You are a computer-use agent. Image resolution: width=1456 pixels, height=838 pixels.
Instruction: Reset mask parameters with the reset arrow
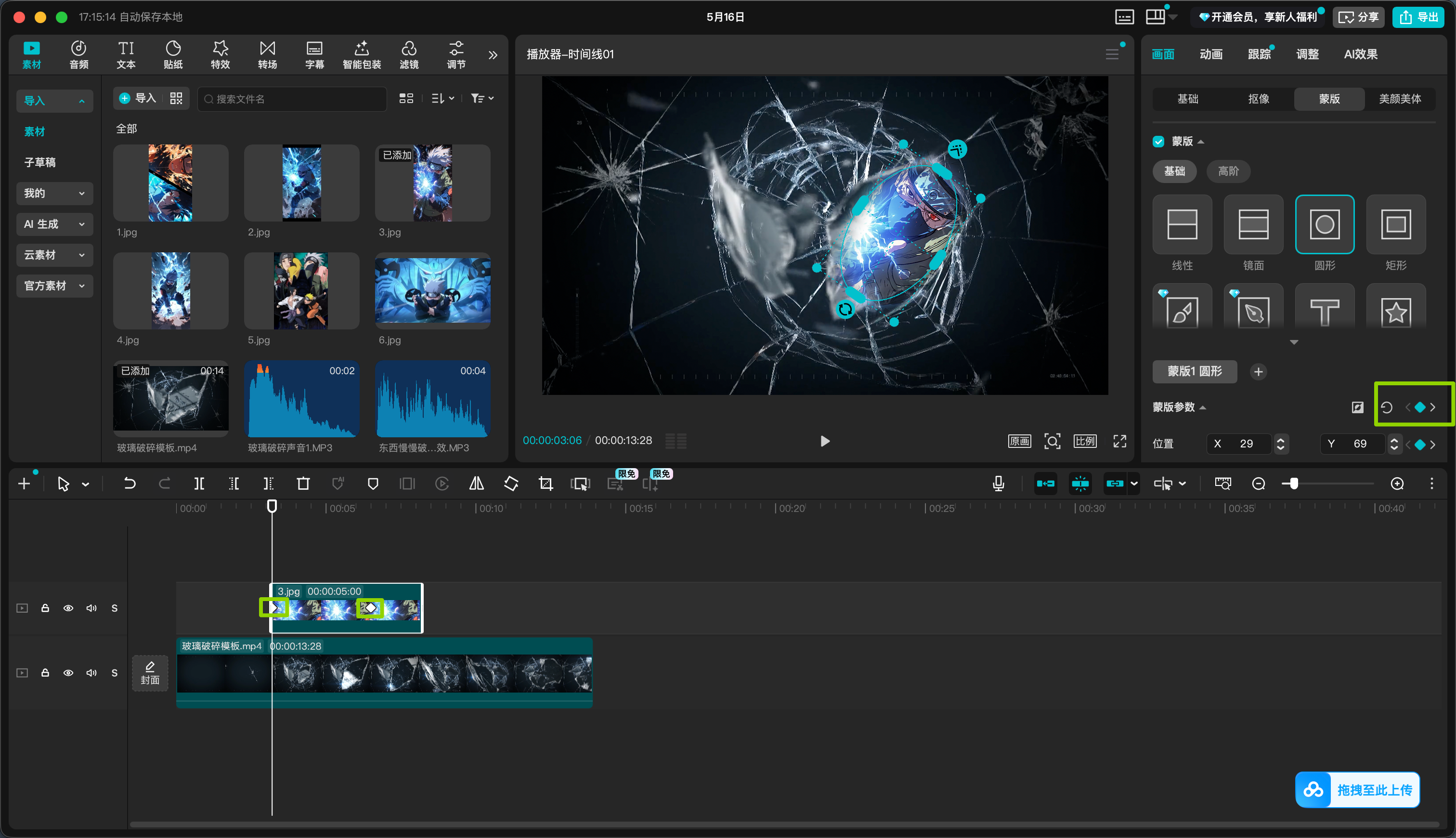tap(1386, 407)
